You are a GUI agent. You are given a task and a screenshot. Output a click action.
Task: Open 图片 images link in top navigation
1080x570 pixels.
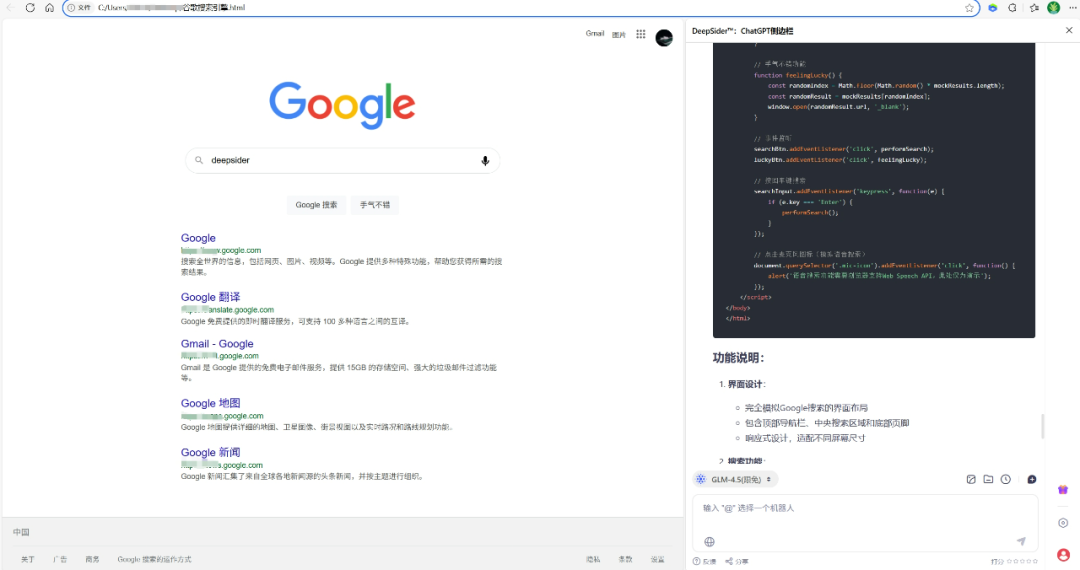(x=619, y=34)
